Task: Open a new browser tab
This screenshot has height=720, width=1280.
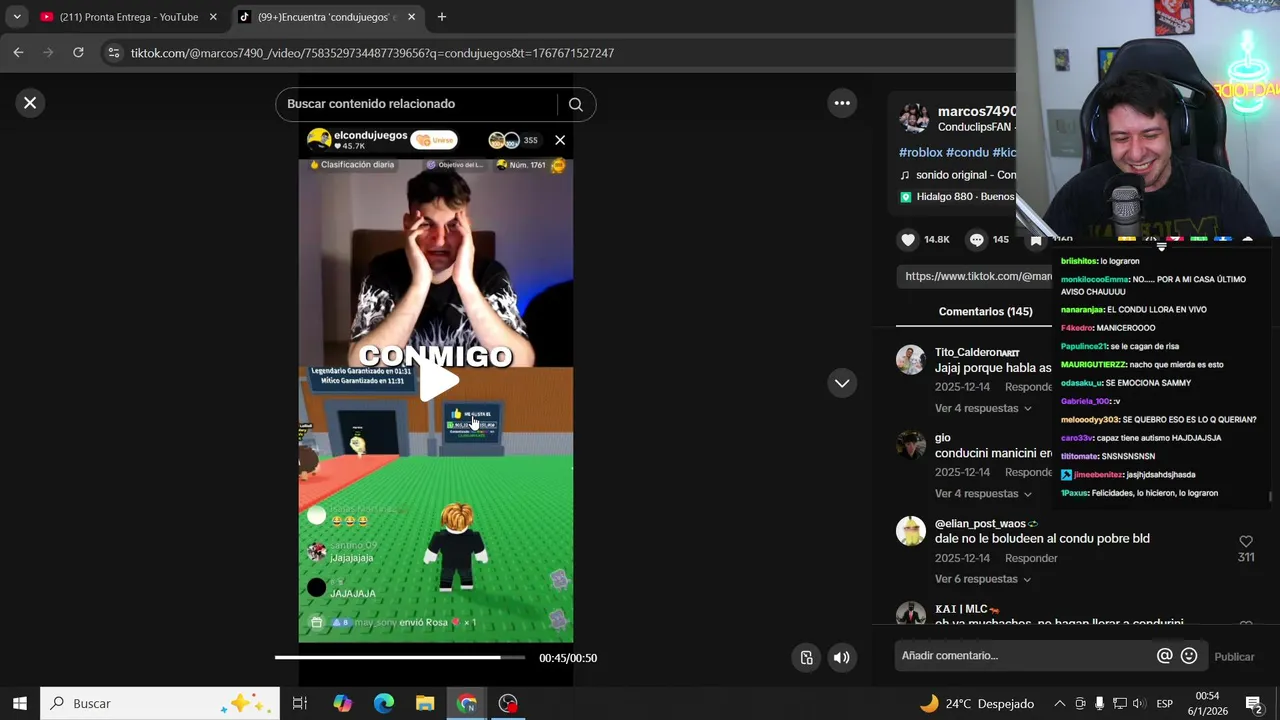Action: [442, 17]
